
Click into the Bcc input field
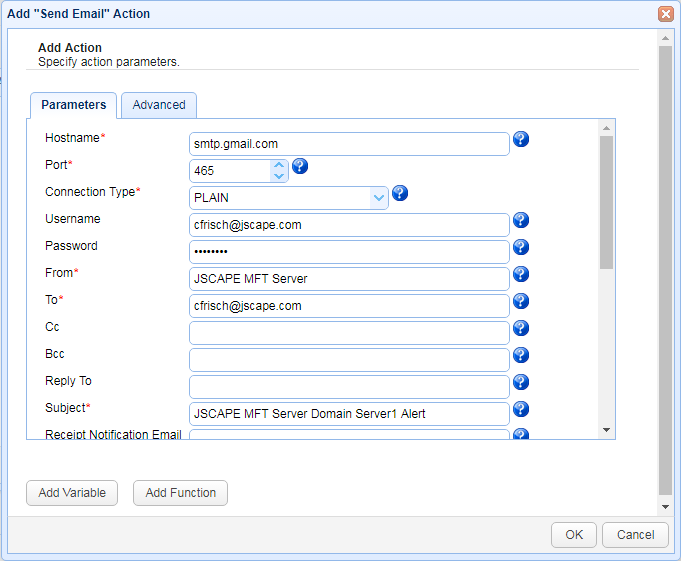click(x=349, y=360)
